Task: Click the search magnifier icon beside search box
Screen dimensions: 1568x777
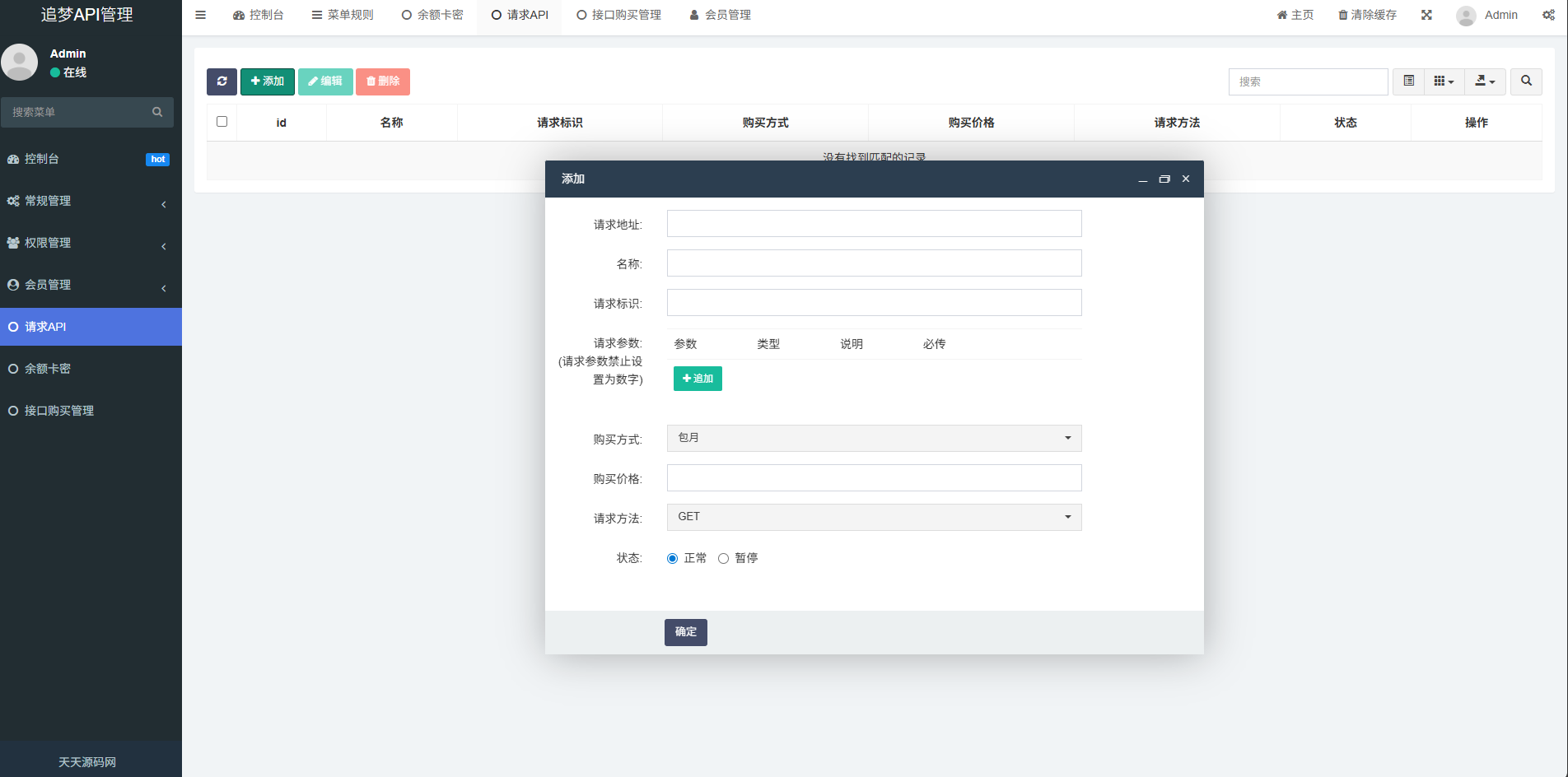Action: [x=1526, y=81]
